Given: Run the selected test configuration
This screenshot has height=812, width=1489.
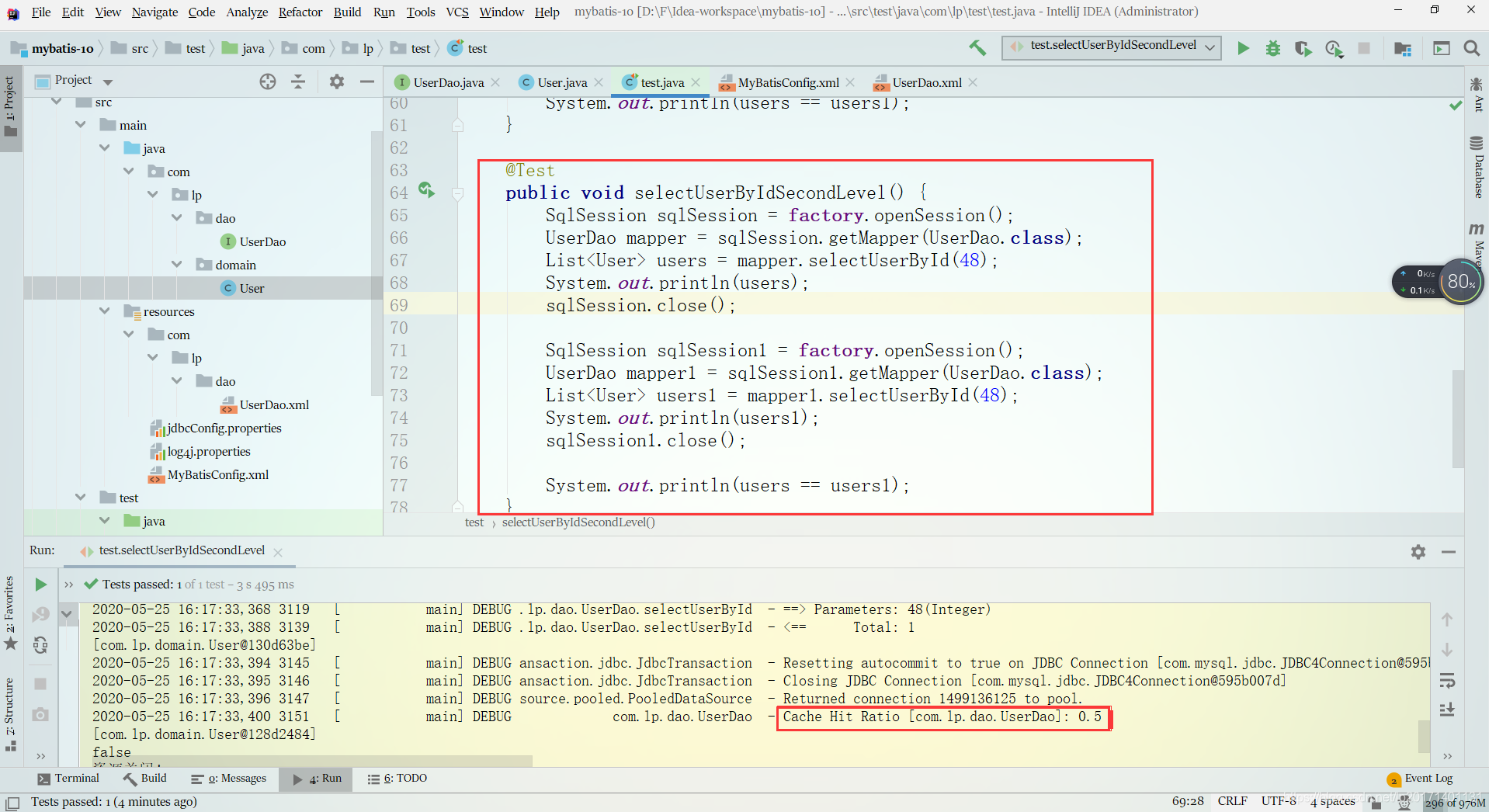Looking at the screenshot, I should pyautogui.click(x=1243, y=48).
